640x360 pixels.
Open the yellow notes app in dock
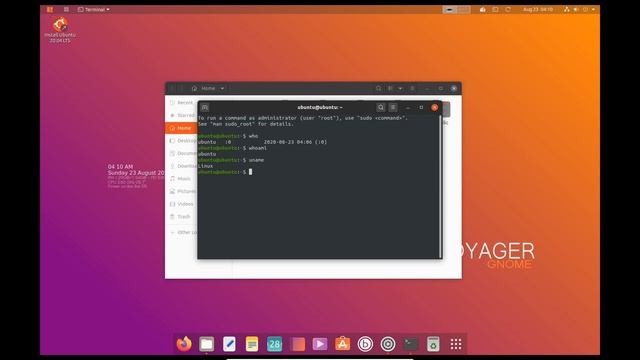pyautogui.click(x=252, y=344)
